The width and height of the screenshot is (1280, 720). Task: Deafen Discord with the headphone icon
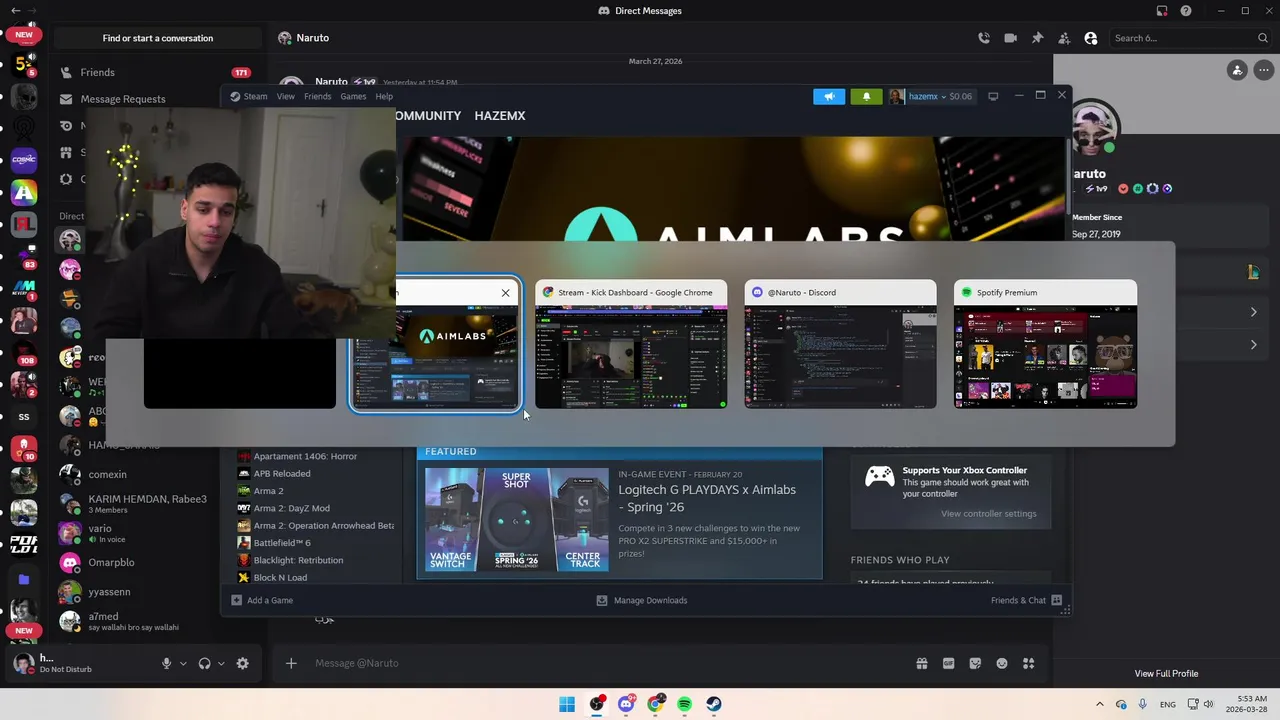204,663
